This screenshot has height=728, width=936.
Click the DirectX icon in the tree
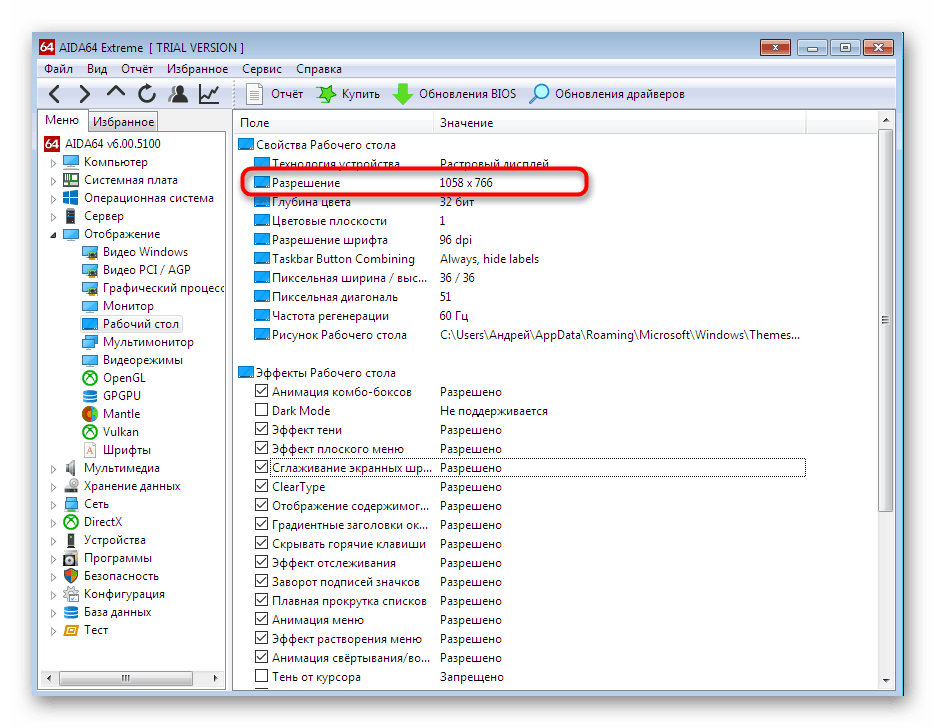click(x=70, y=522)
